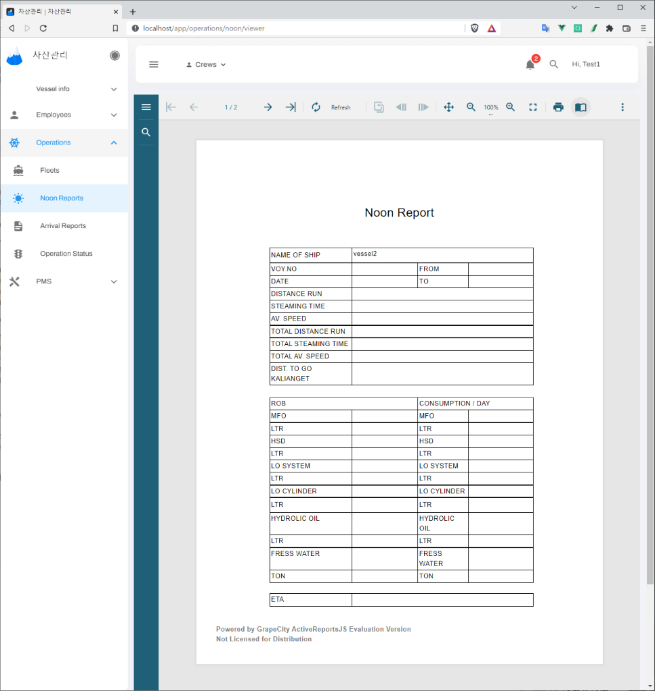The width and height of the screenshot is (655, 691).
Task: Close the current browser tab
Action: click(x=116, y=12)
